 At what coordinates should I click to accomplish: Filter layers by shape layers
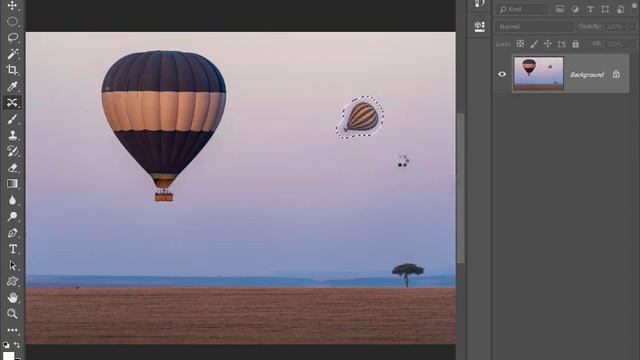[605, 9]
